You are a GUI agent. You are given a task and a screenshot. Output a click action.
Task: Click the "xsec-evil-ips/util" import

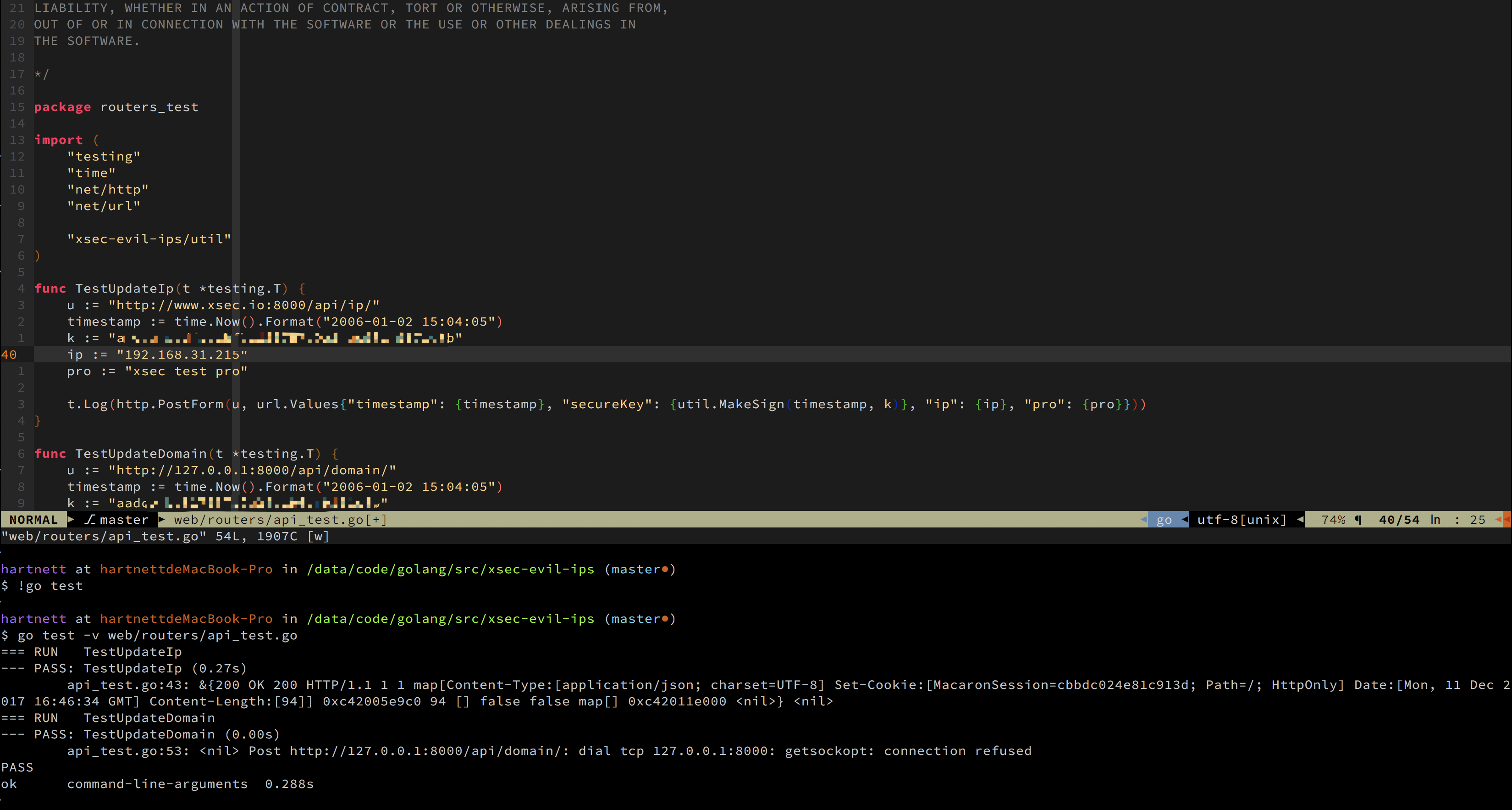(x=149, y=239)
